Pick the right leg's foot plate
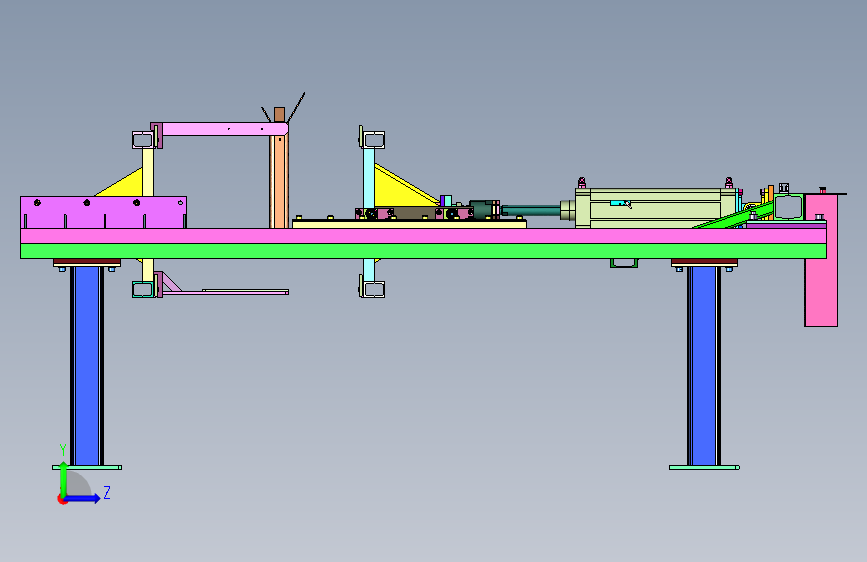The image size is (867, 562). click(704, 467)
